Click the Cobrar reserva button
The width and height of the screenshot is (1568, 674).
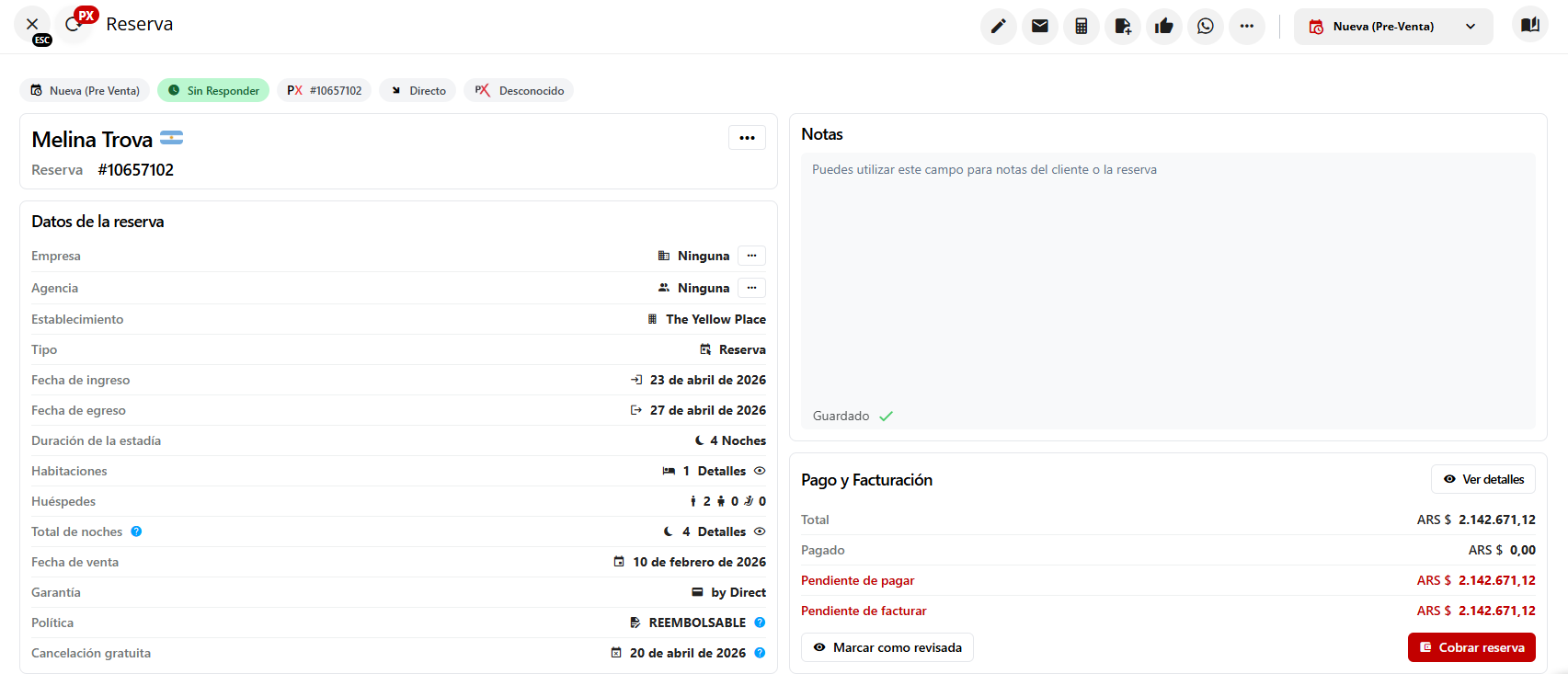pos(1471,647)
